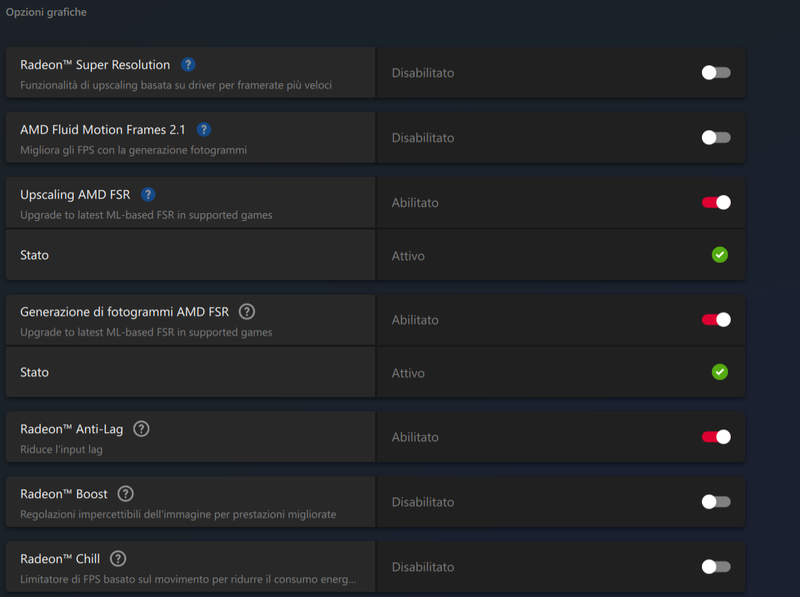Click green check icon under Upscaling AMD FSR
This screenshot has height=597, width=800.
click(x=720, y=255)
